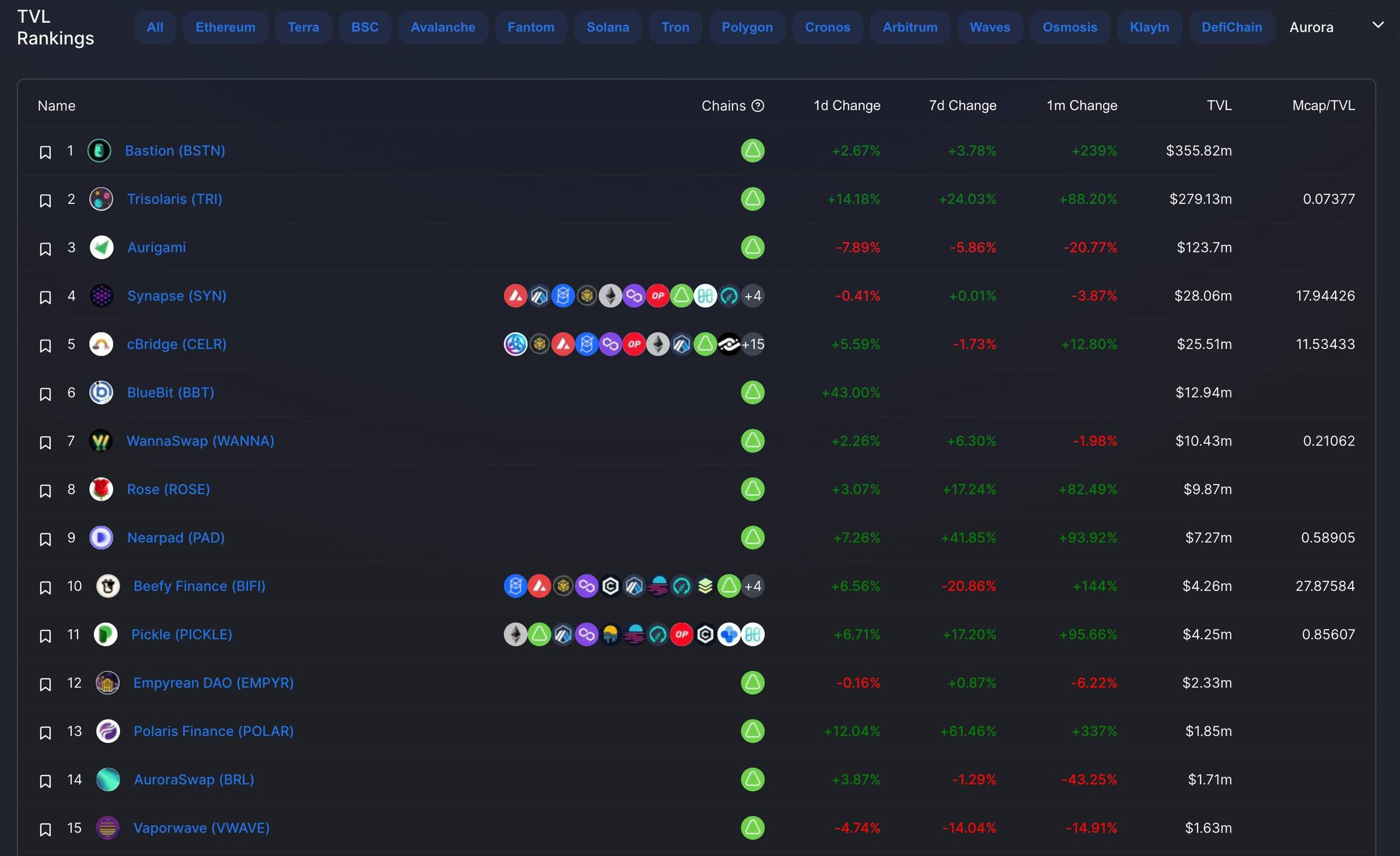Click the Aurora chain icon in BlueBit row

(752, 392)
